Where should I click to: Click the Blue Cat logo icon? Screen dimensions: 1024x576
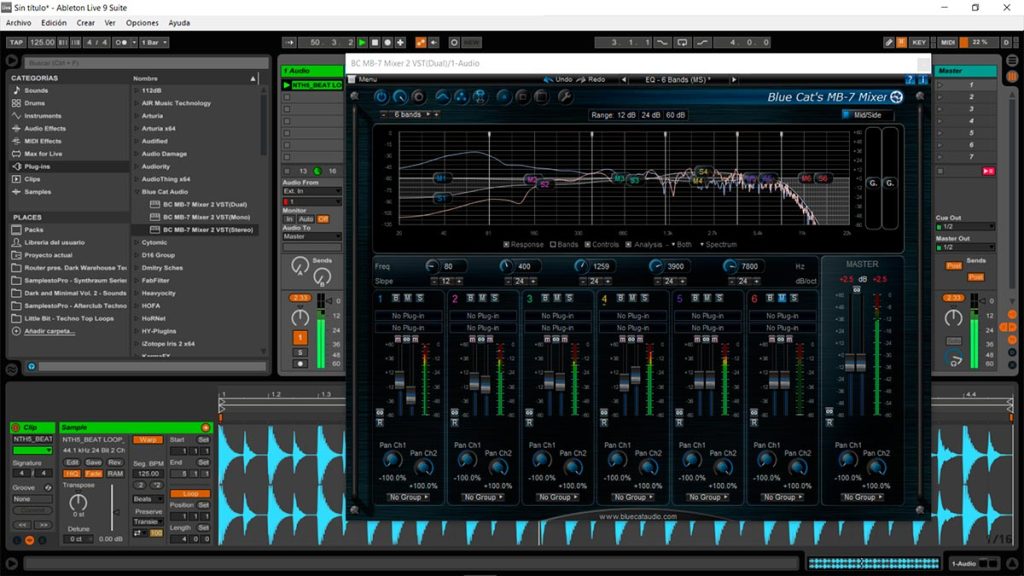[896, 97]
